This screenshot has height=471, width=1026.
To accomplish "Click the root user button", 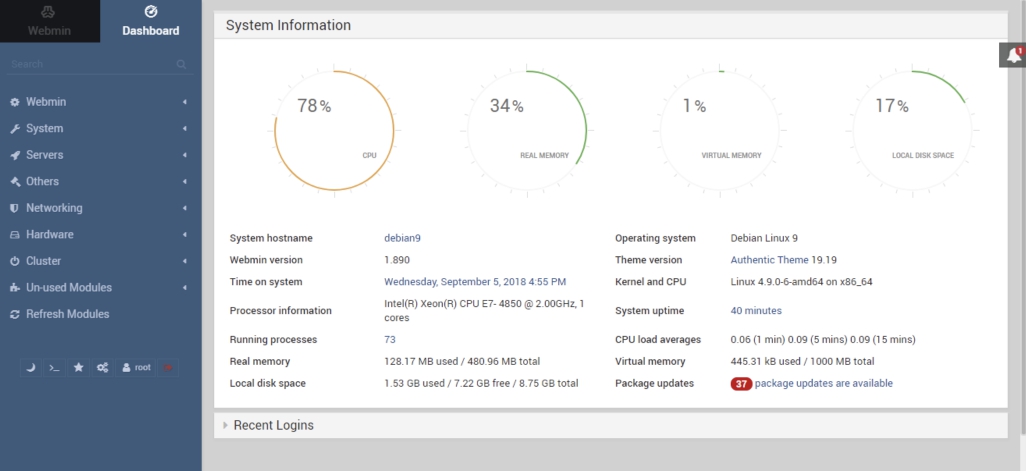I will click(x=136, y=368).
